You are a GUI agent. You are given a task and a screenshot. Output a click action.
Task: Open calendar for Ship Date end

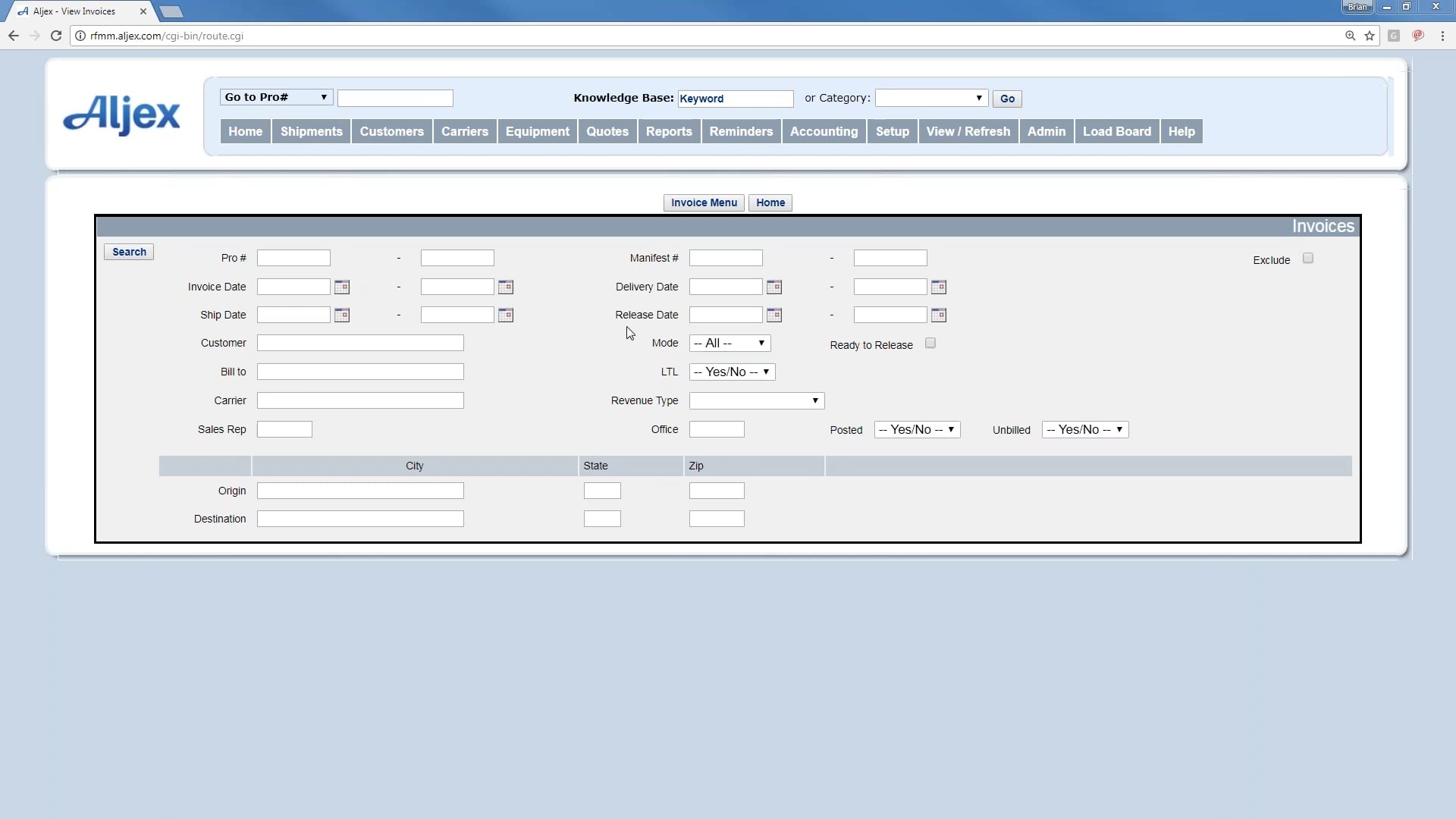(506, 315)
